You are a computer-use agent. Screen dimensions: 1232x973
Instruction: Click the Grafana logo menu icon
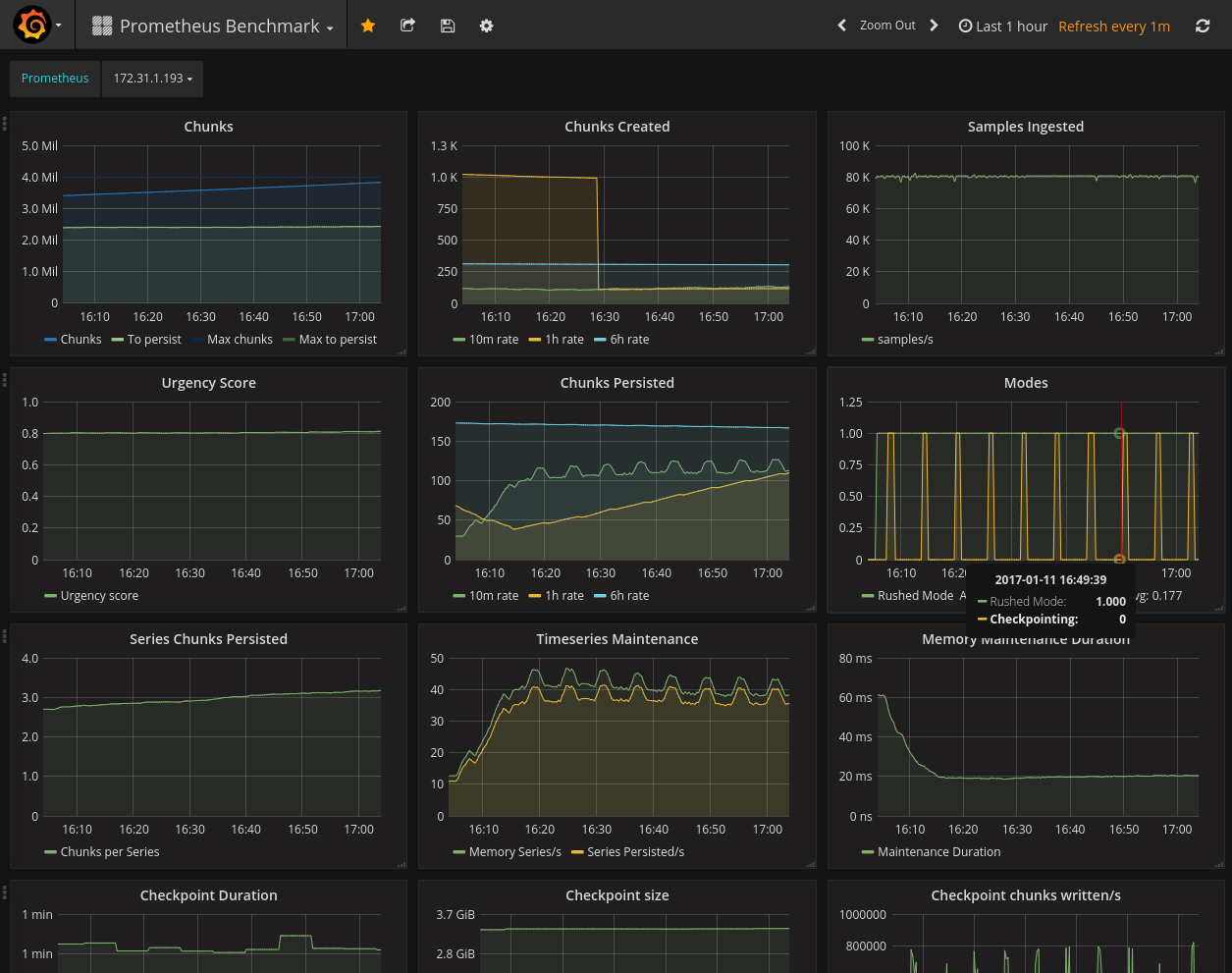coord(32,26)
